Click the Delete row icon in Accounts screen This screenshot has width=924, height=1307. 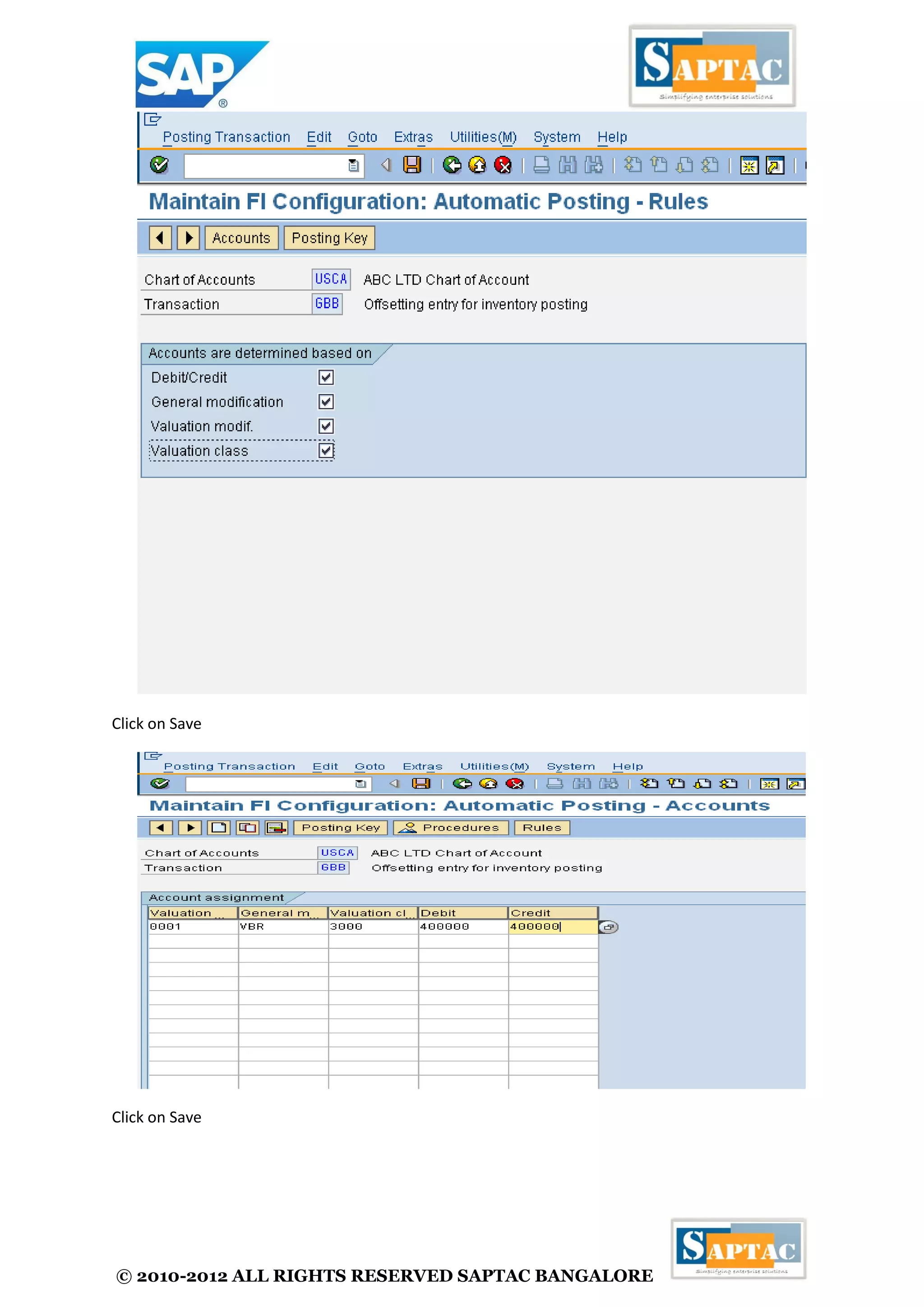coord(277,828)
